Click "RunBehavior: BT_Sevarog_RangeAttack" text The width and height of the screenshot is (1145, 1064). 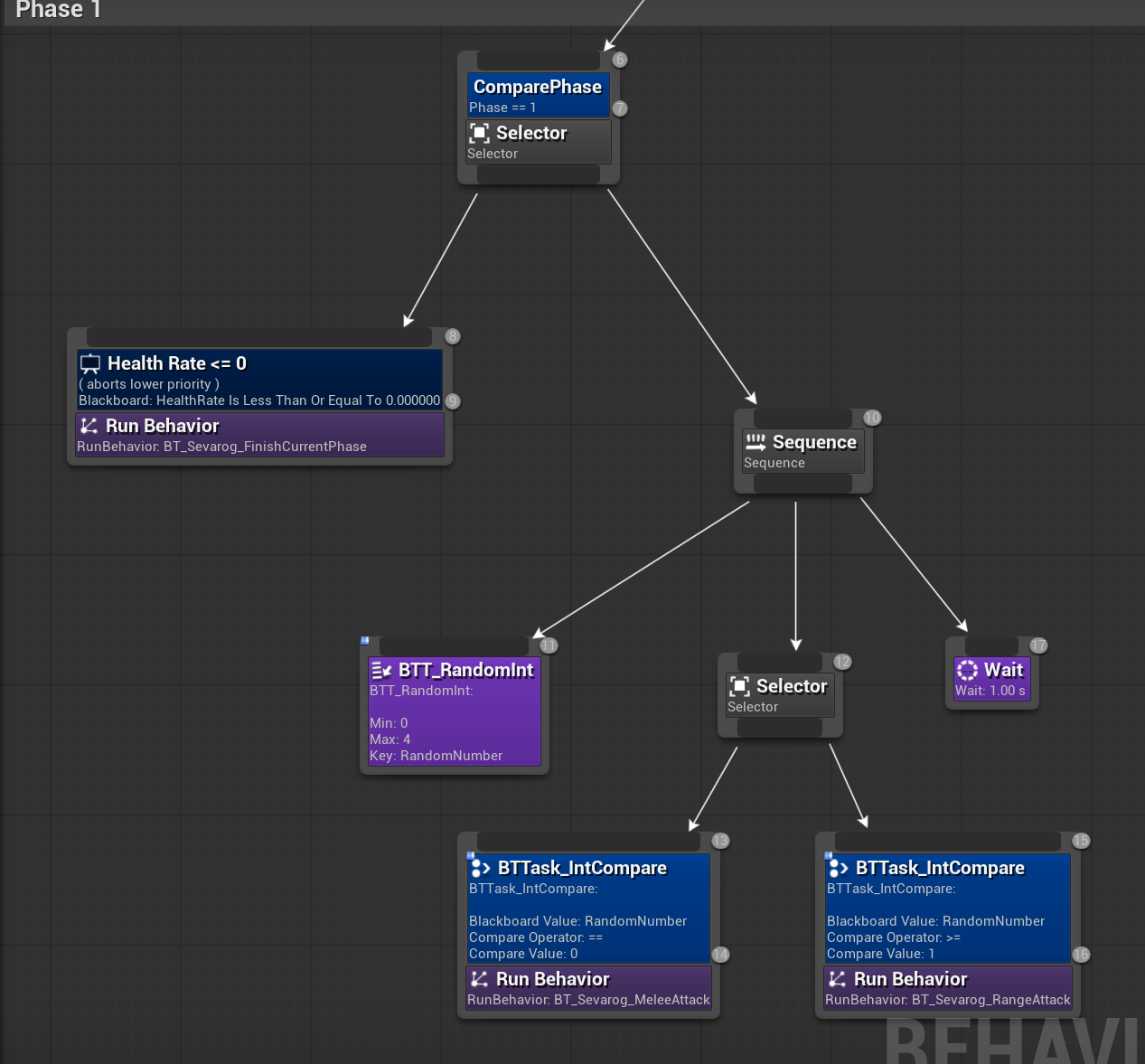948,1000
